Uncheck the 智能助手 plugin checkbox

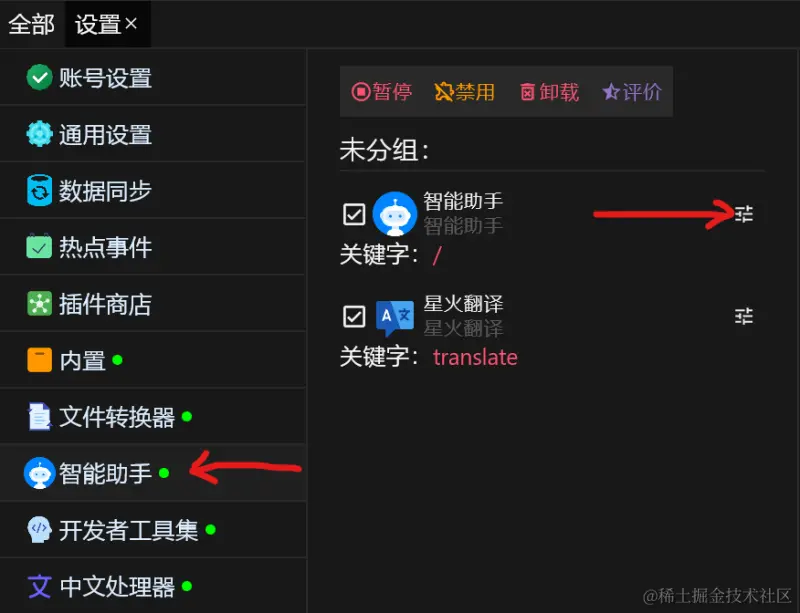(354, 214)
